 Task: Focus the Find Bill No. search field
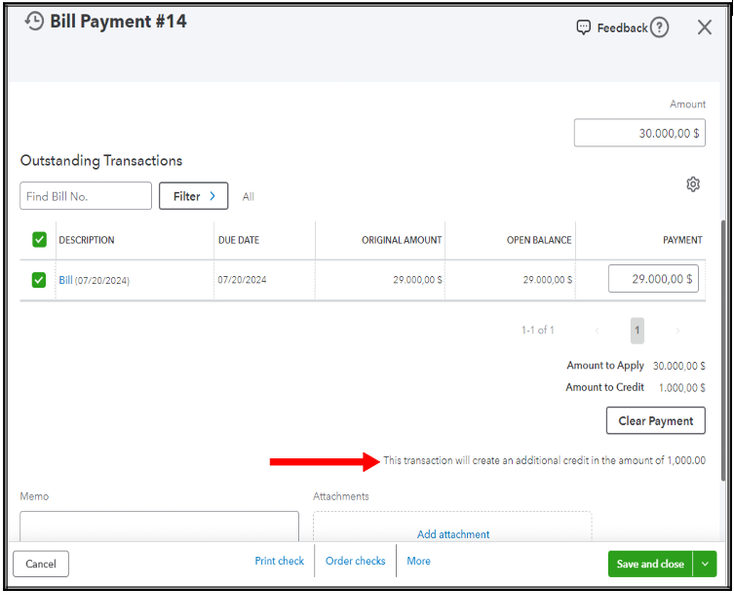coord(86,196)
